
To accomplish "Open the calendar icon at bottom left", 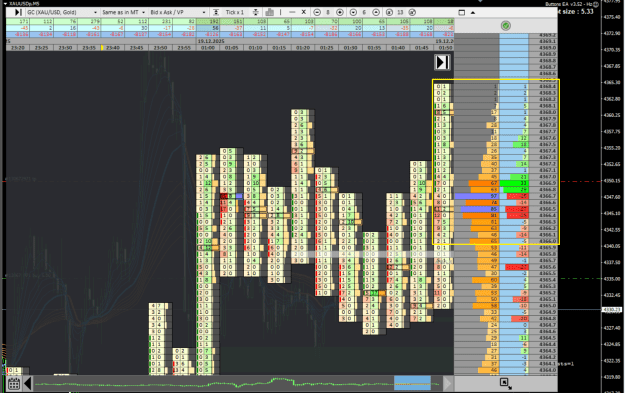I will pos(14,383).
